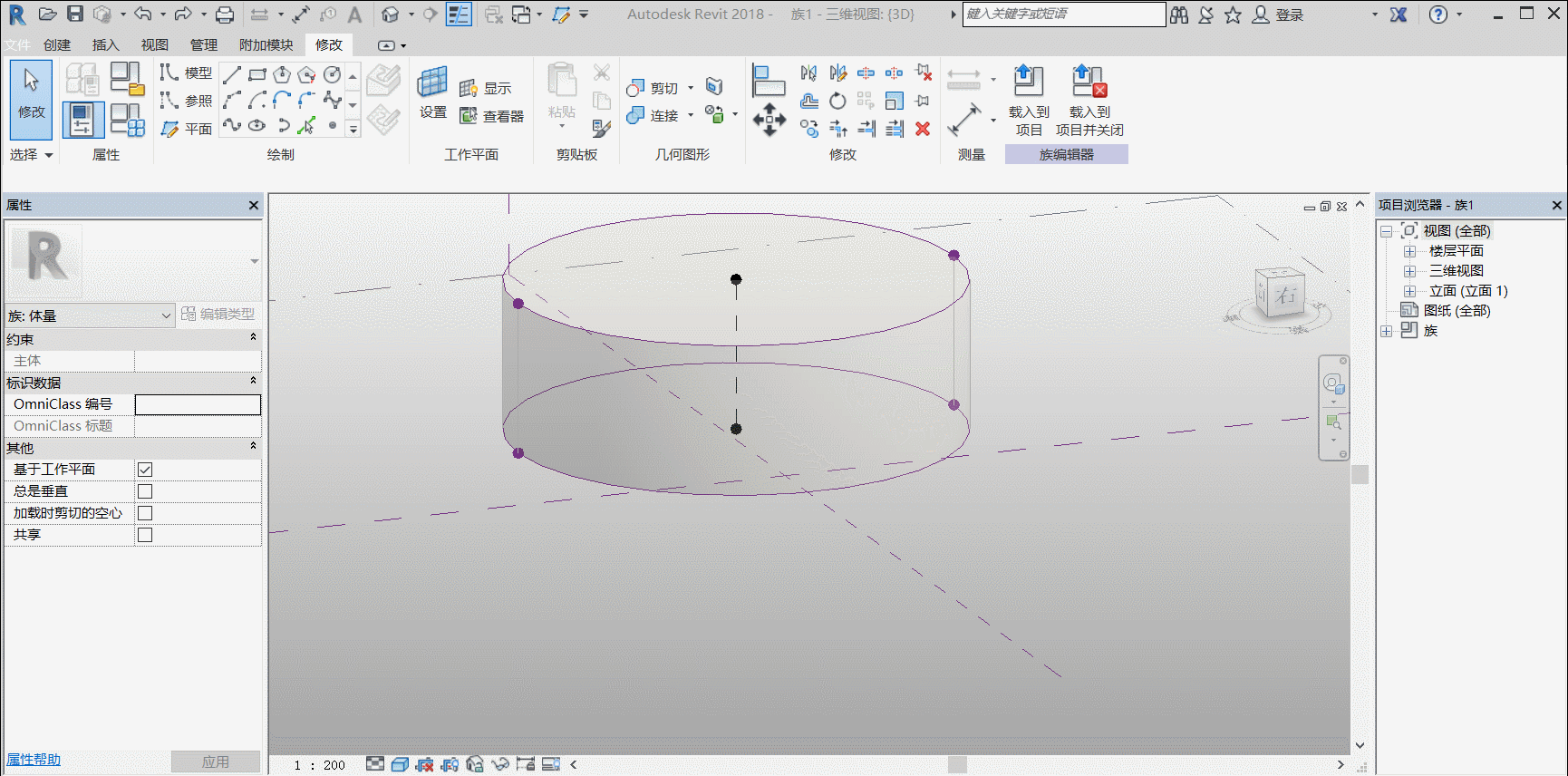Click the Measure tool icon
1568x776 pixels.
point(963,119)
